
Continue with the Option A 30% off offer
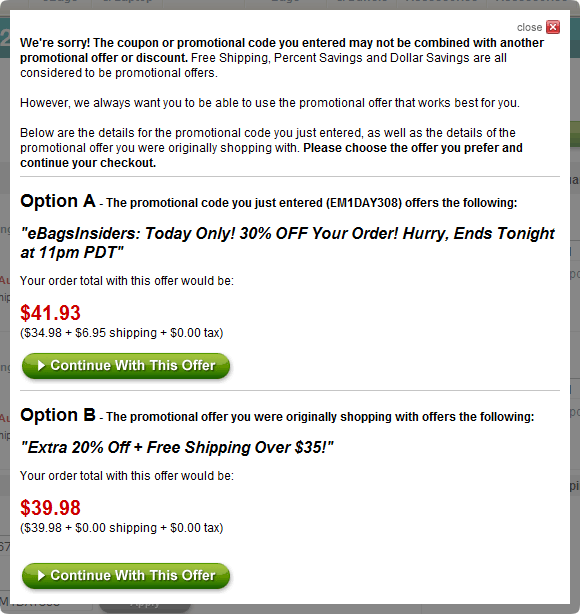click(126, 366)
